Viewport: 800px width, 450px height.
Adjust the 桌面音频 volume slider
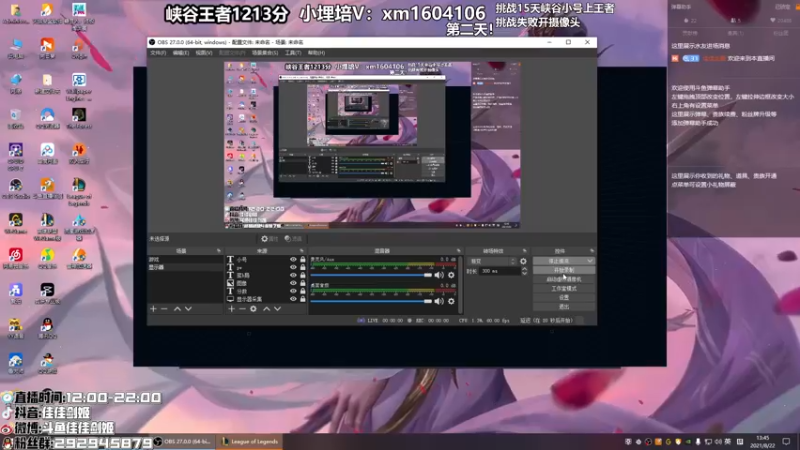(x=371, y=301)
